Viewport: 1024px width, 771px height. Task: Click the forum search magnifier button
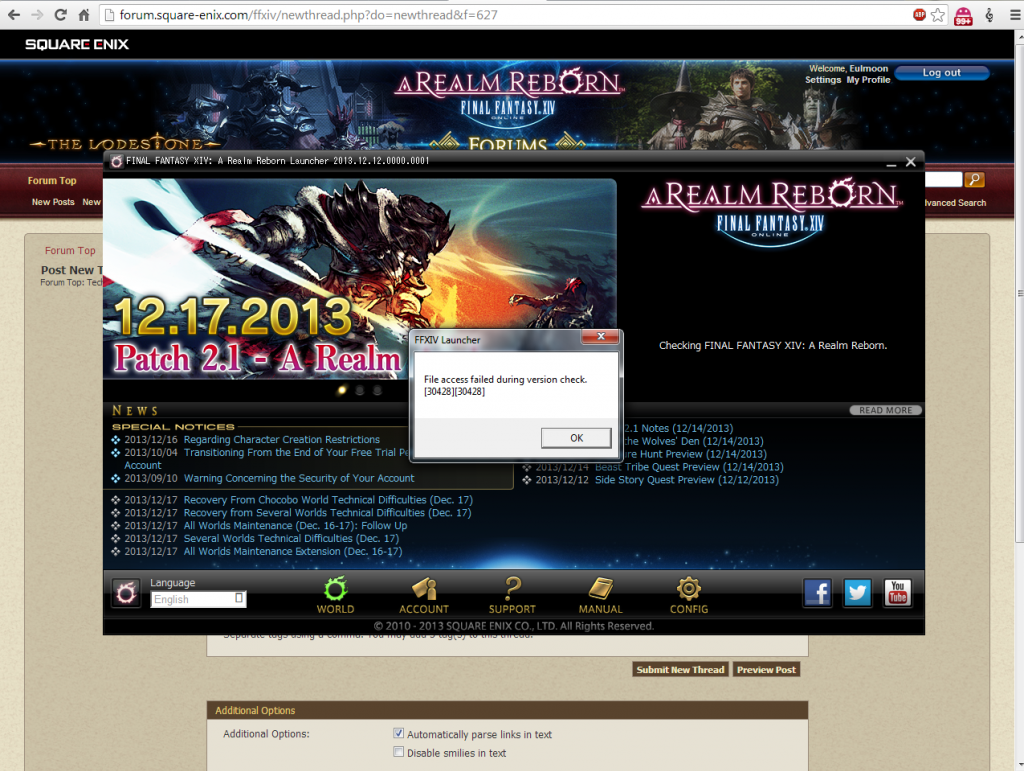tap(974, 180)
